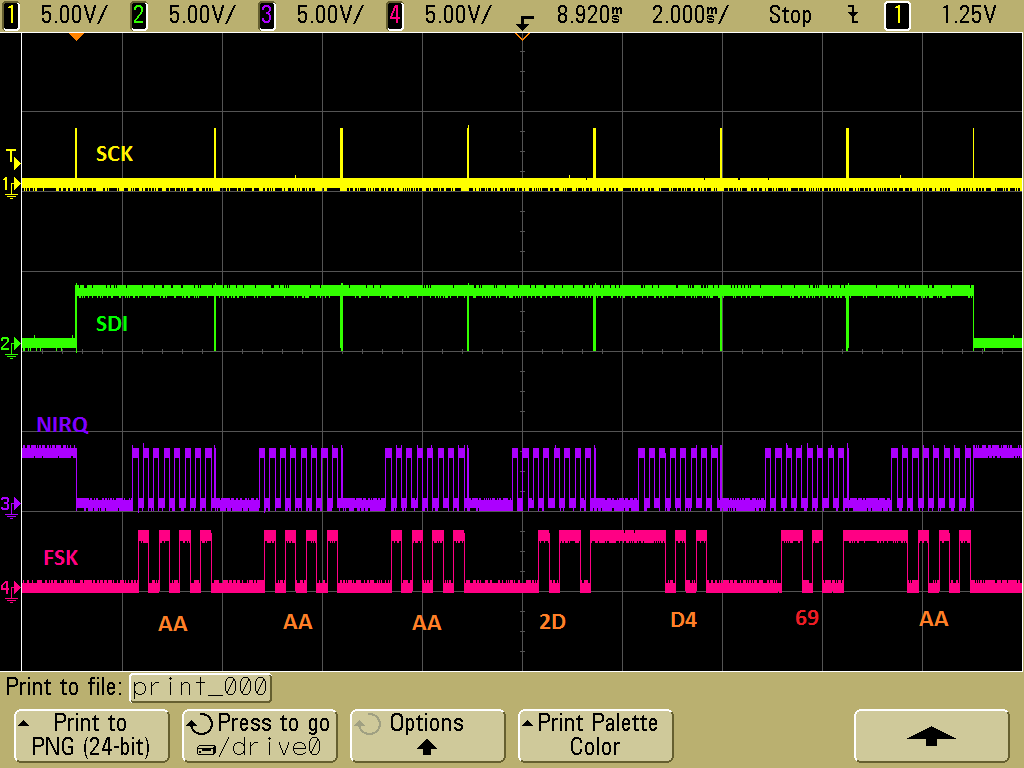Open the Options softkey menu
The height and width of the screenshot is (768, 1024).
click(427, 735)
